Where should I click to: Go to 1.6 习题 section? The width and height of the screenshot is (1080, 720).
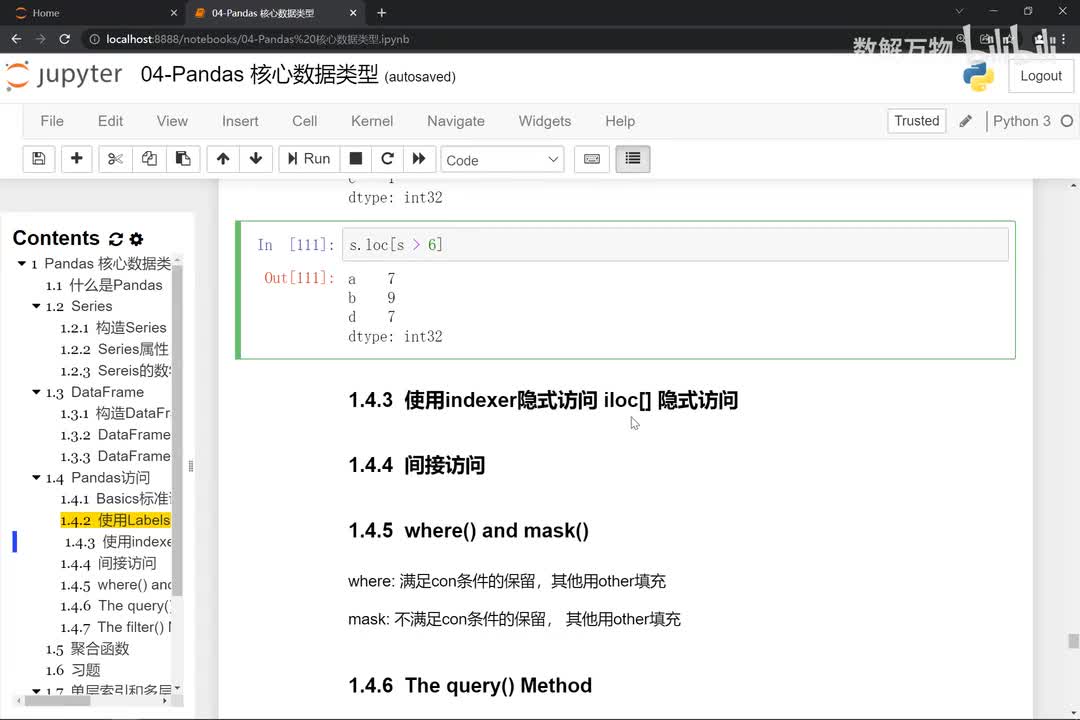coord(73,670)
